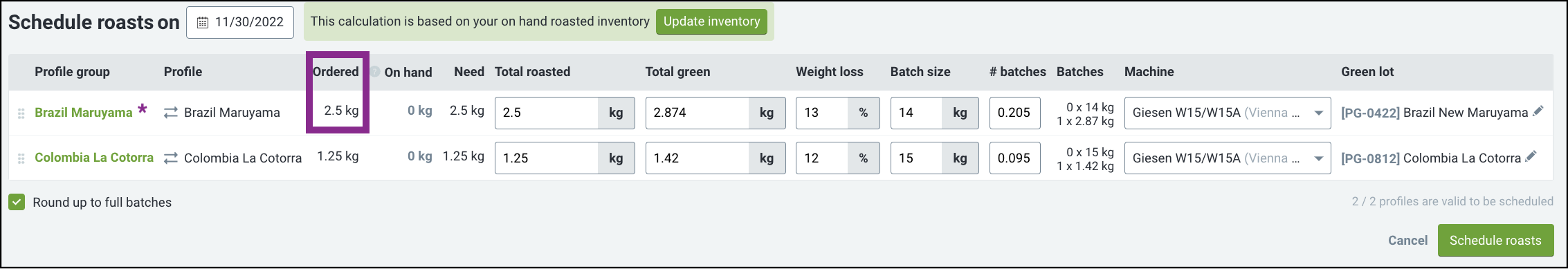Open machine dropdown for Colombia La Cotorra
1568x269 pixels.
[x=1228, y=158]
